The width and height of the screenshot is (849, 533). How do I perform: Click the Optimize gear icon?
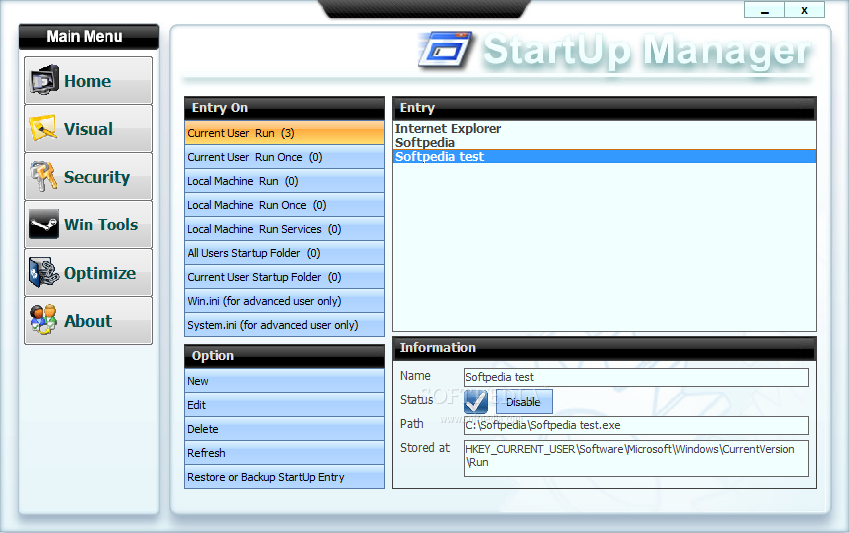(44, 272)
